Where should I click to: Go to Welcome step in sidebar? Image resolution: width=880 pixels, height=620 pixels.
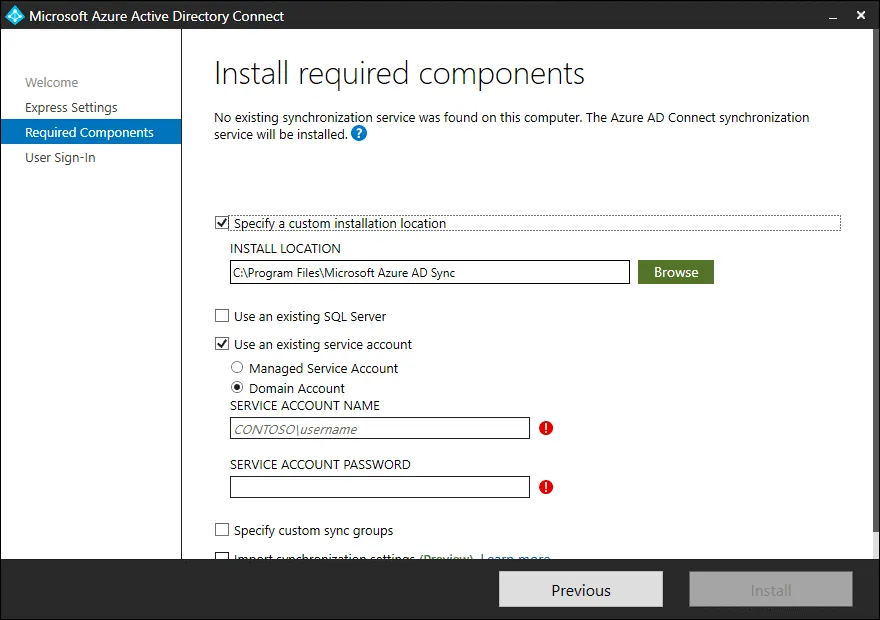click(x=51, y=82)
